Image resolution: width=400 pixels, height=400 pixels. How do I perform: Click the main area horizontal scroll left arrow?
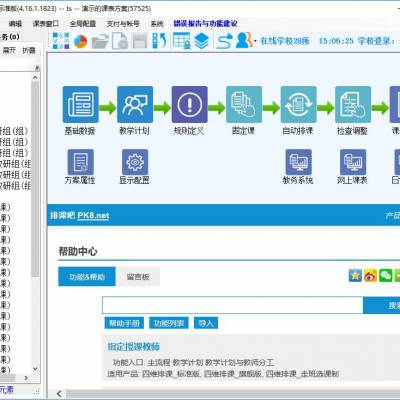pyautogui.click(x=59, y=394)
